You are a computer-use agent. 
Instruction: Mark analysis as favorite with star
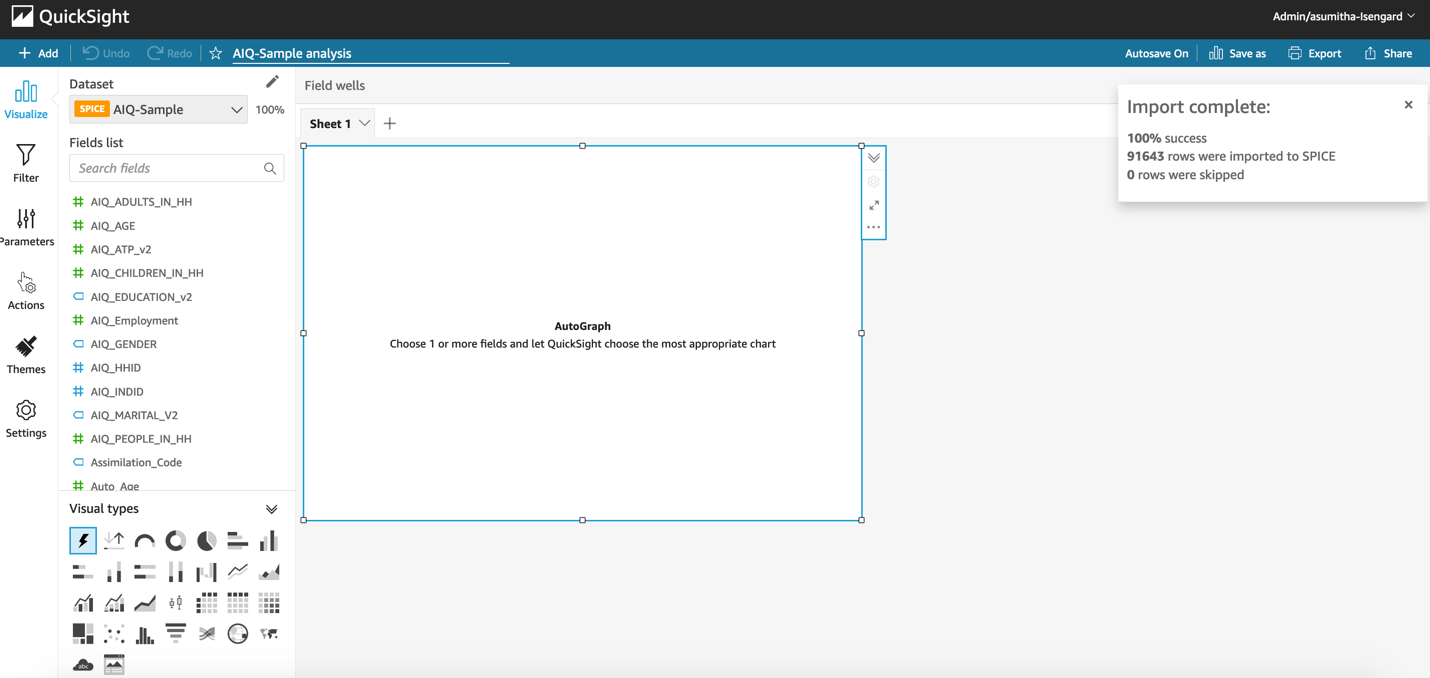(216, 53)
